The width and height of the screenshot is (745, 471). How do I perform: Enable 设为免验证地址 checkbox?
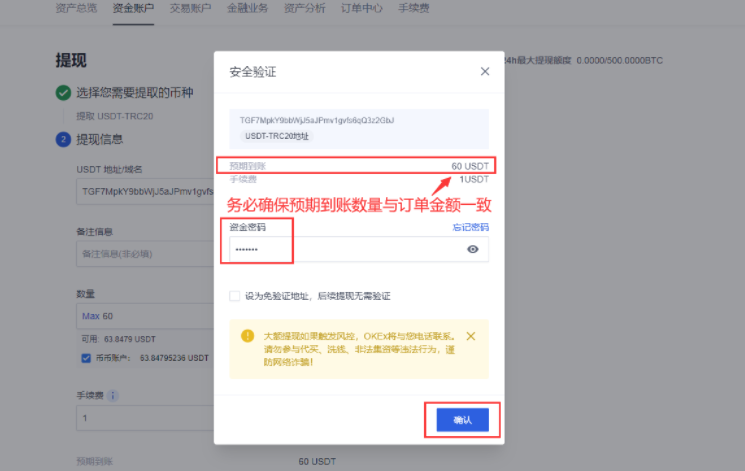pos(234,296)
